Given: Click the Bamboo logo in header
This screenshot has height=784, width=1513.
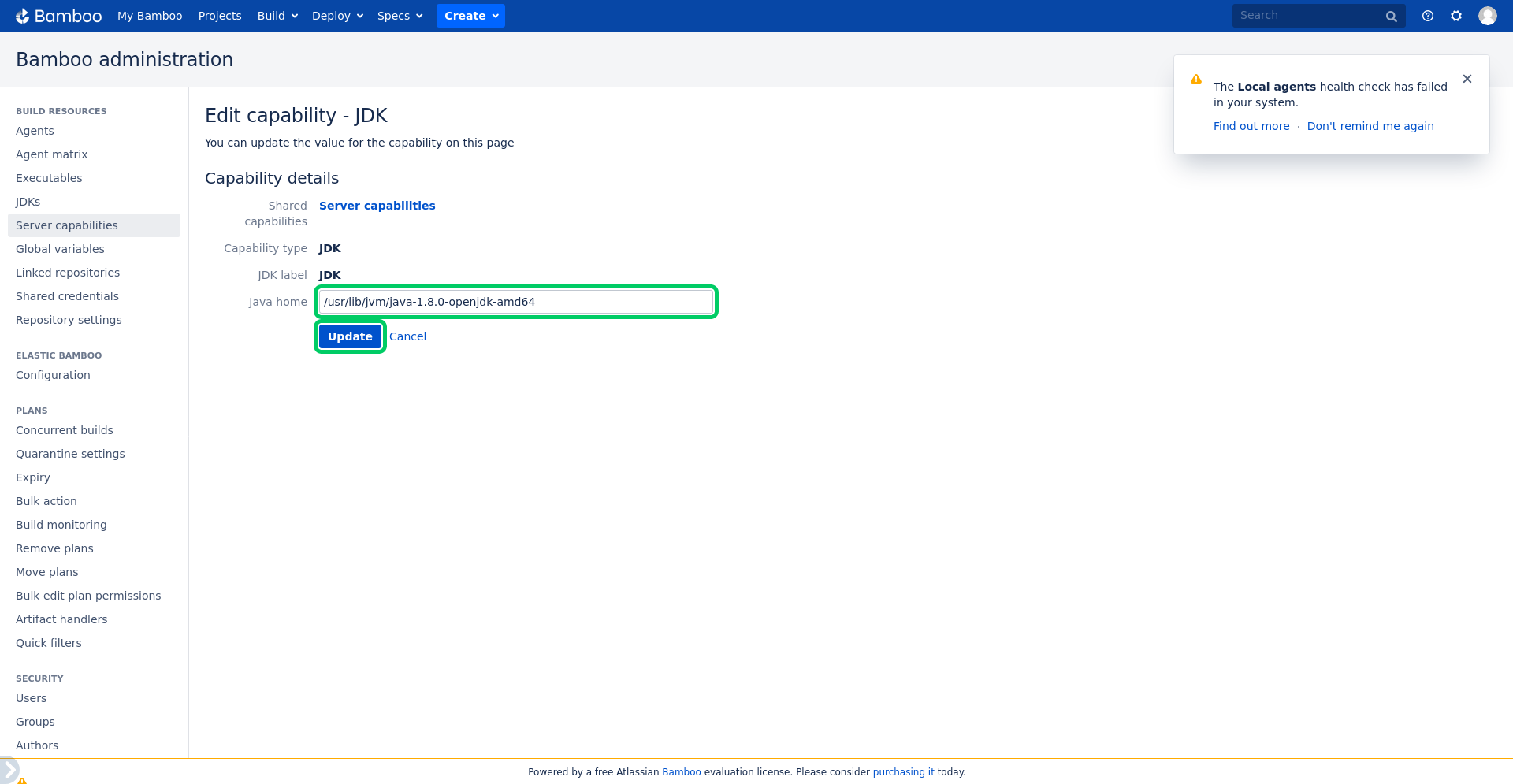Looking at the screenshot, I should click(x=58, y=16).
